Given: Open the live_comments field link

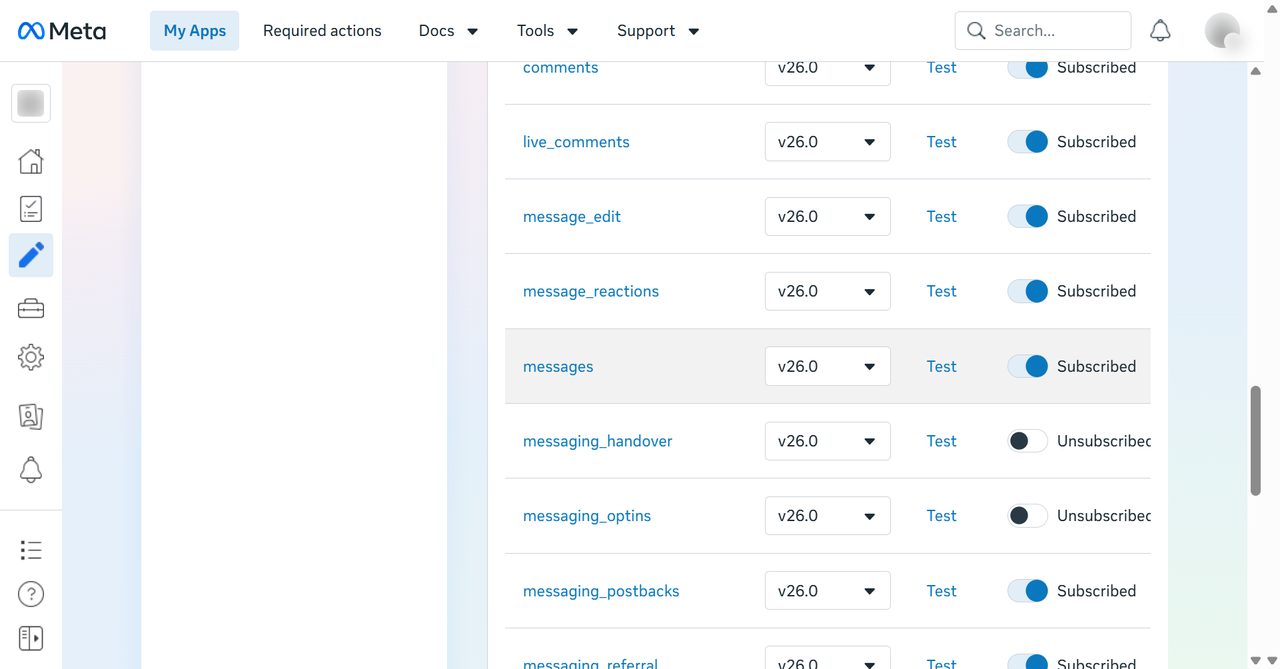Looking at the screenshot, I should pyautogui.click(x=576, y=142).
